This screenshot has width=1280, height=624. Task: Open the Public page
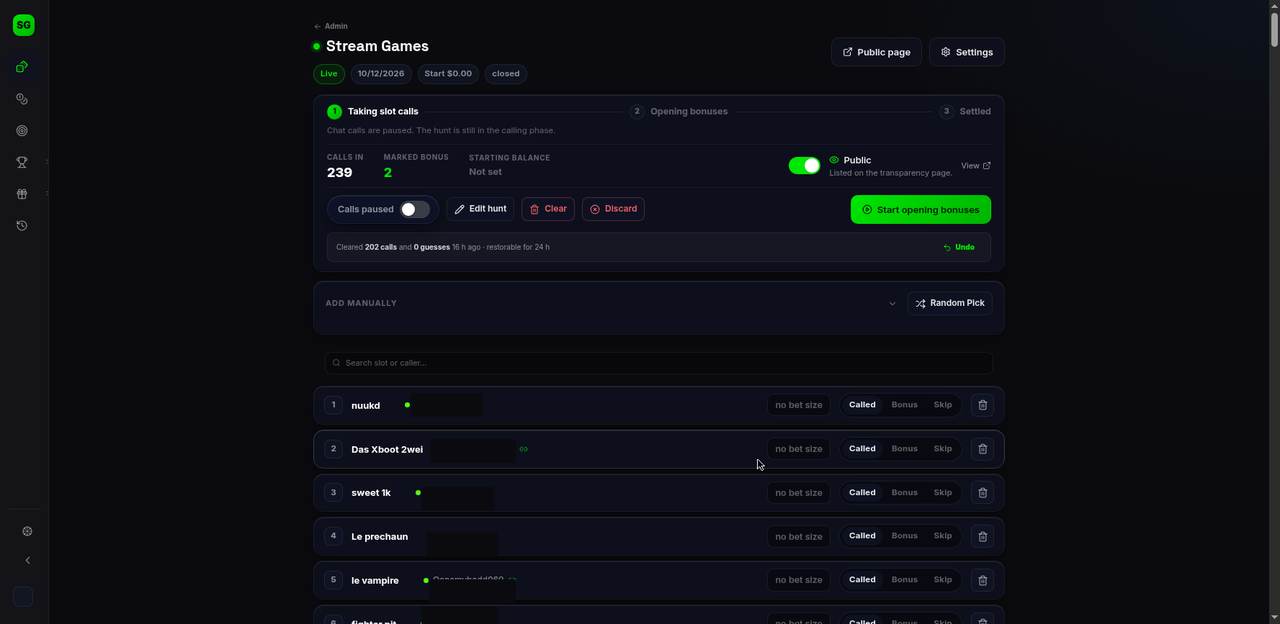(x=876, y=52)
